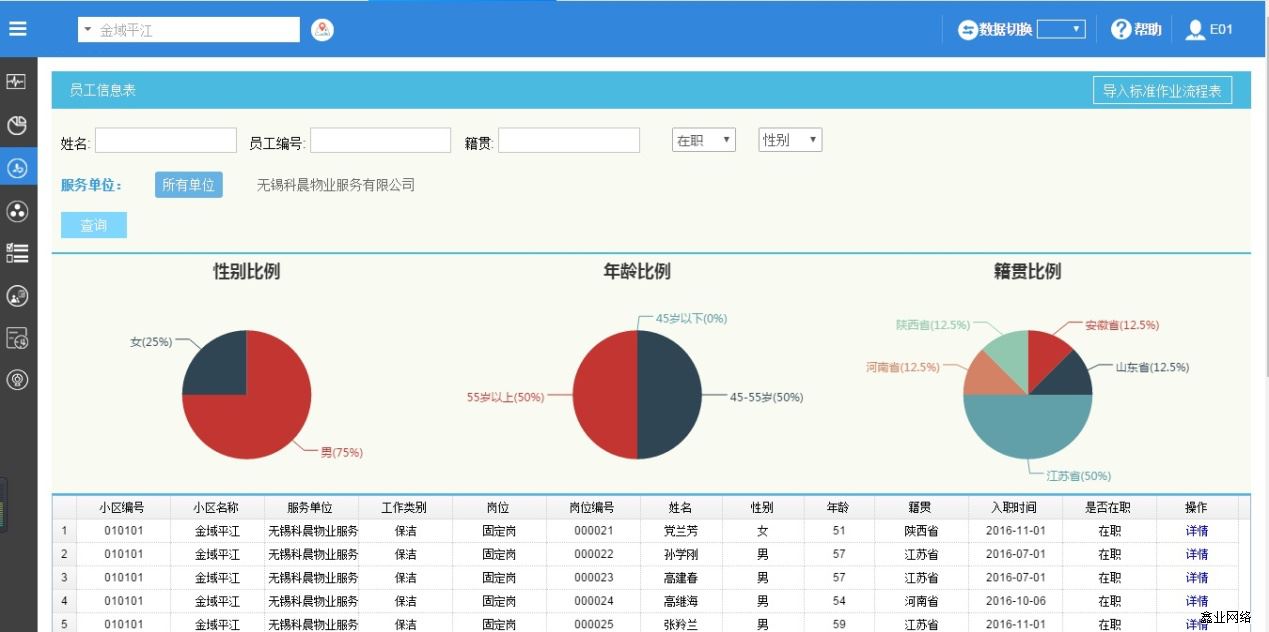The height and width of the screenshot is (632, 1269).
Task: Select the 所有单位 filter tab
Action: tap(188, 185)
